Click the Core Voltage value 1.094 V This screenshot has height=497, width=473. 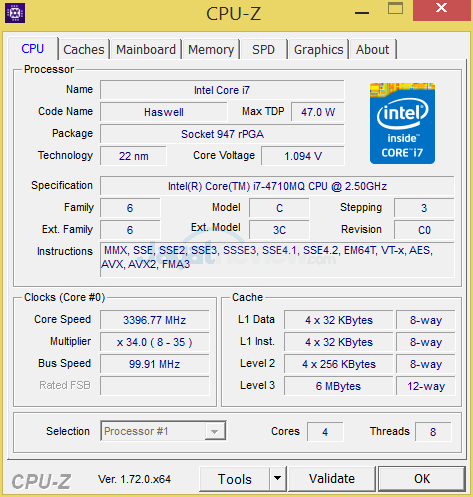(x=303, y=156)
